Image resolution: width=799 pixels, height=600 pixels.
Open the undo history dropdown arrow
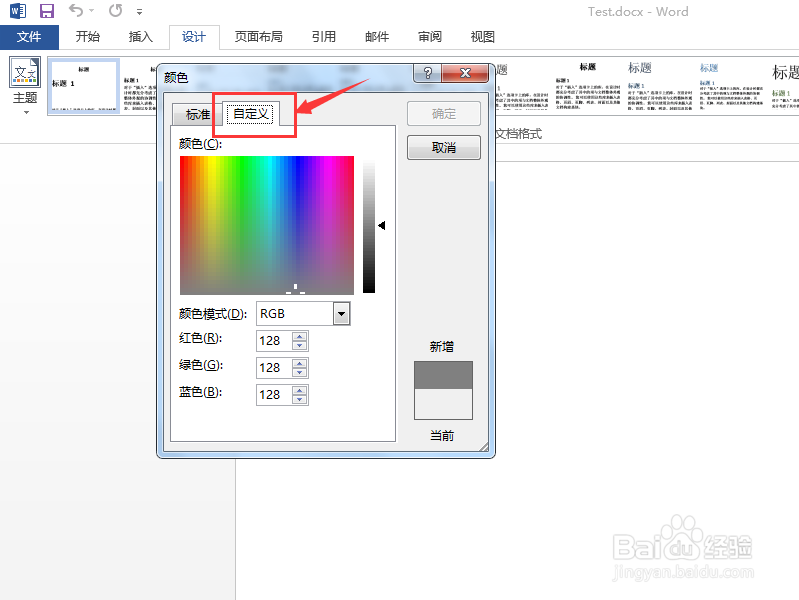click(x=92, y=11)
